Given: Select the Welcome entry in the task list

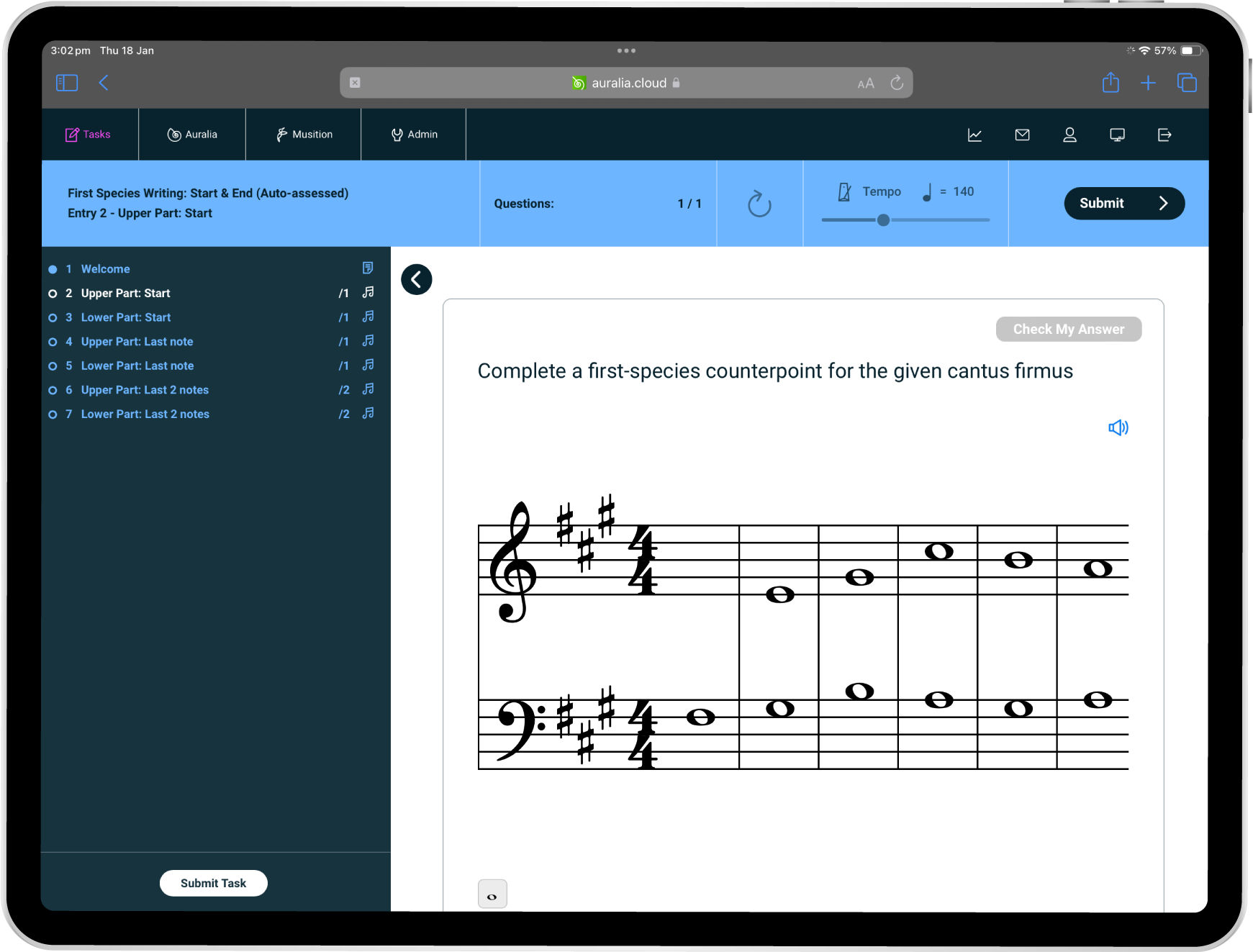Looking at the screenshot, I should tap(105, 269).
